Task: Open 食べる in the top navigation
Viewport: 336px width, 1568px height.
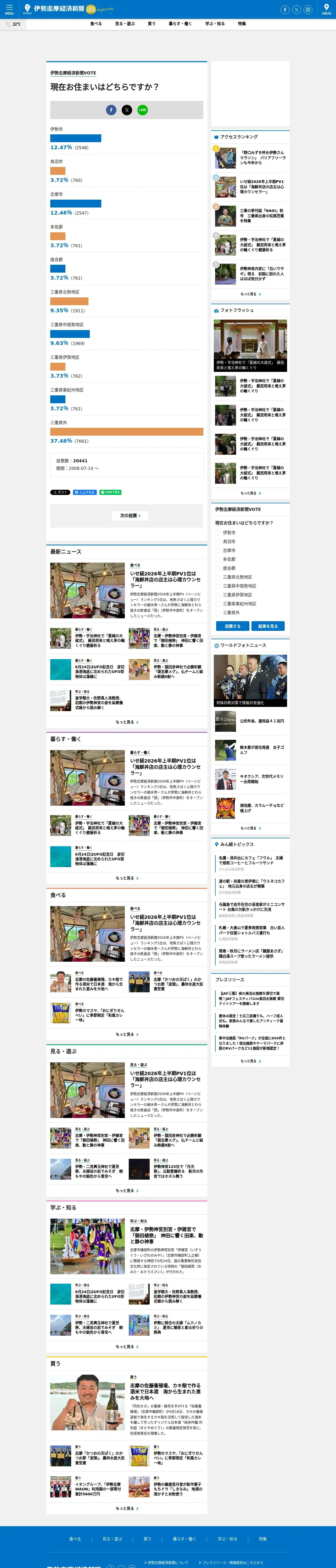Action: 96,24
